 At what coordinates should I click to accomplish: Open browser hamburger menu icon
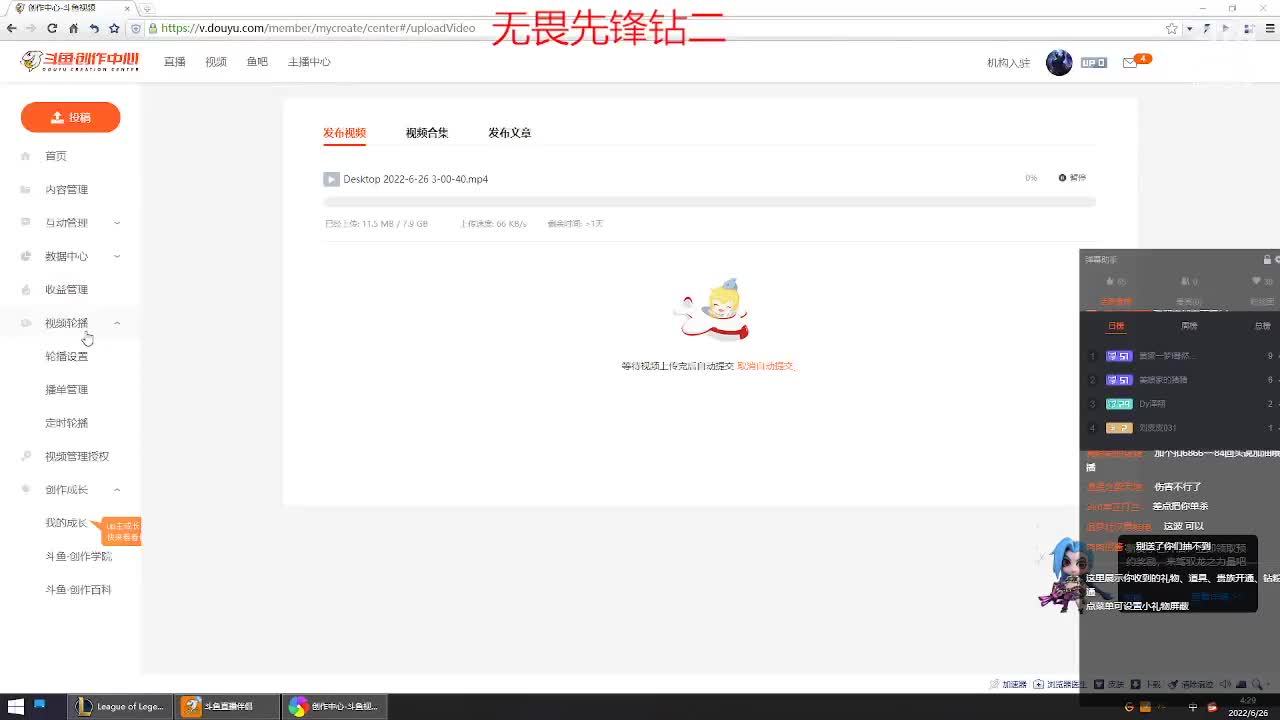[x=1268, y=28]
